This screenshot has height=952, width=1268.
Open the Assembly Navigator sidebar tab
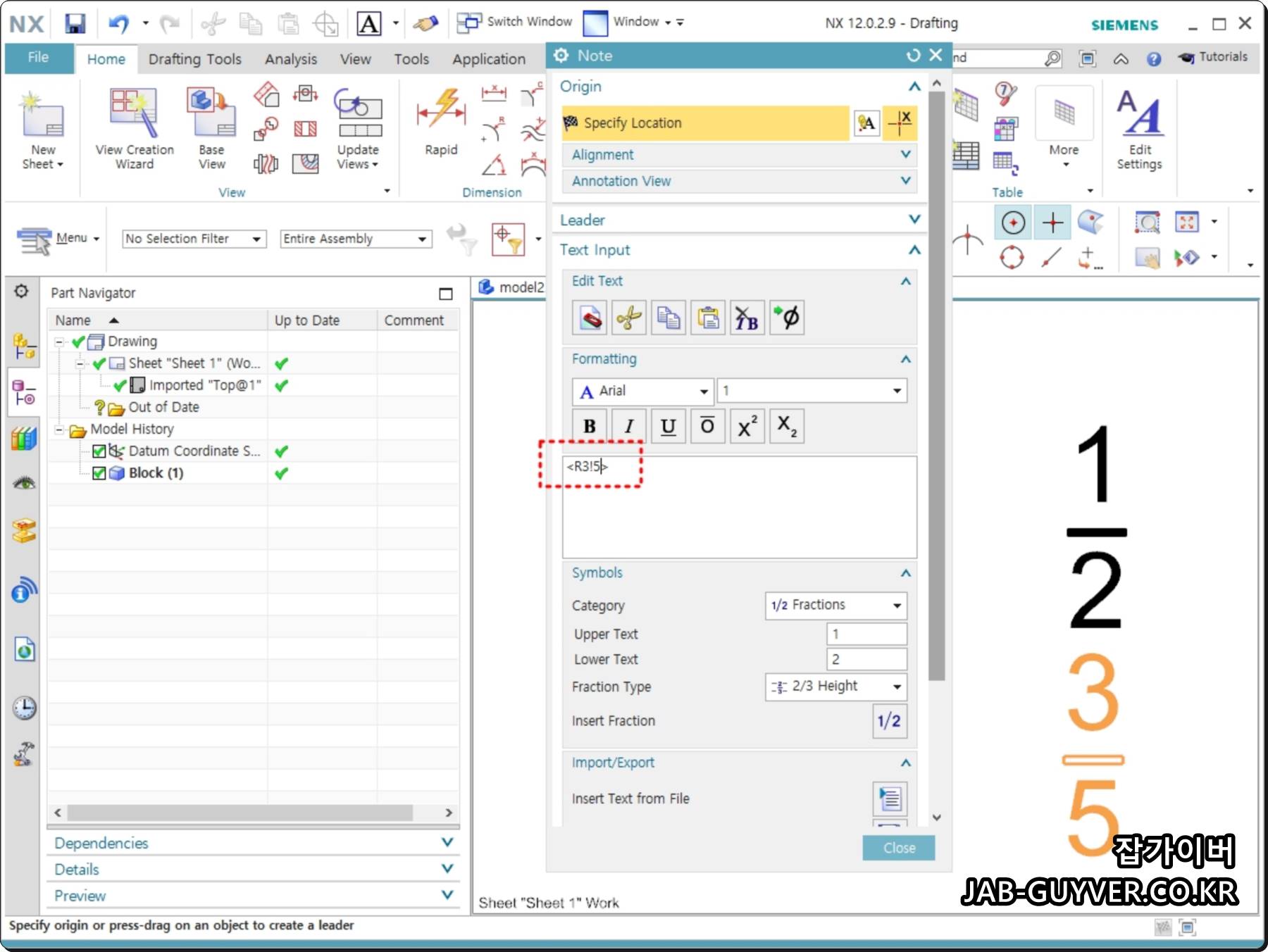[x=24, y=346]
